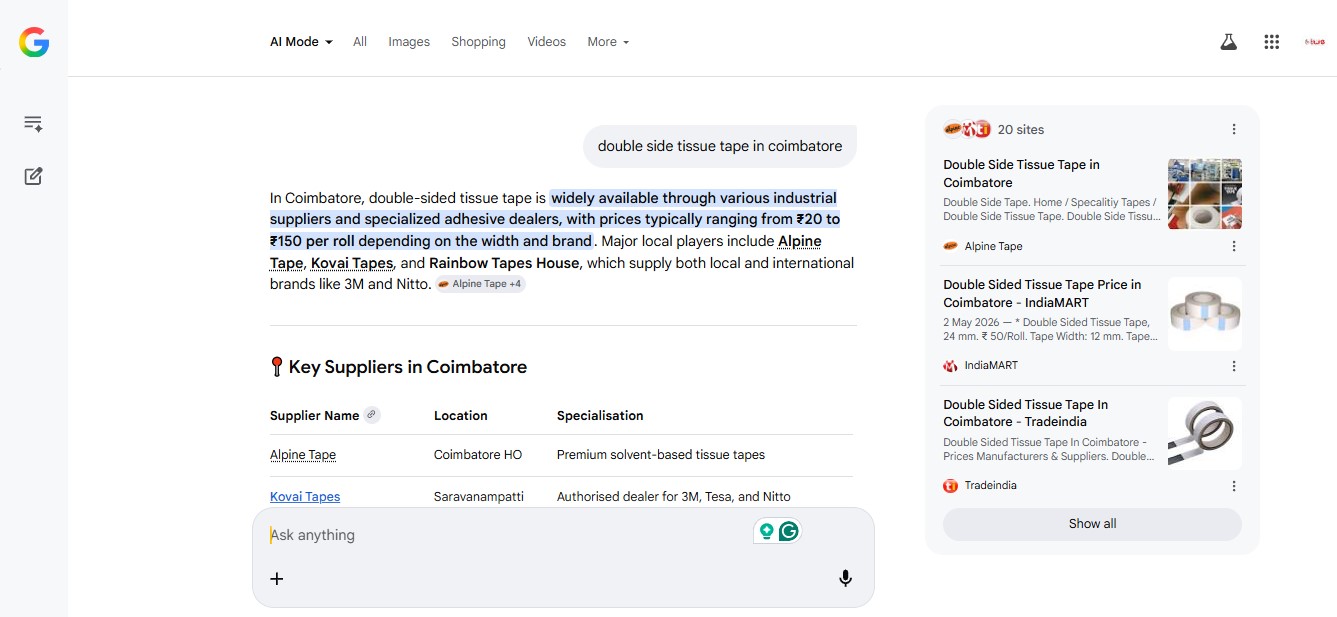Switch to the All results tab
This screenshot has height=617, width=1337.
360,42
